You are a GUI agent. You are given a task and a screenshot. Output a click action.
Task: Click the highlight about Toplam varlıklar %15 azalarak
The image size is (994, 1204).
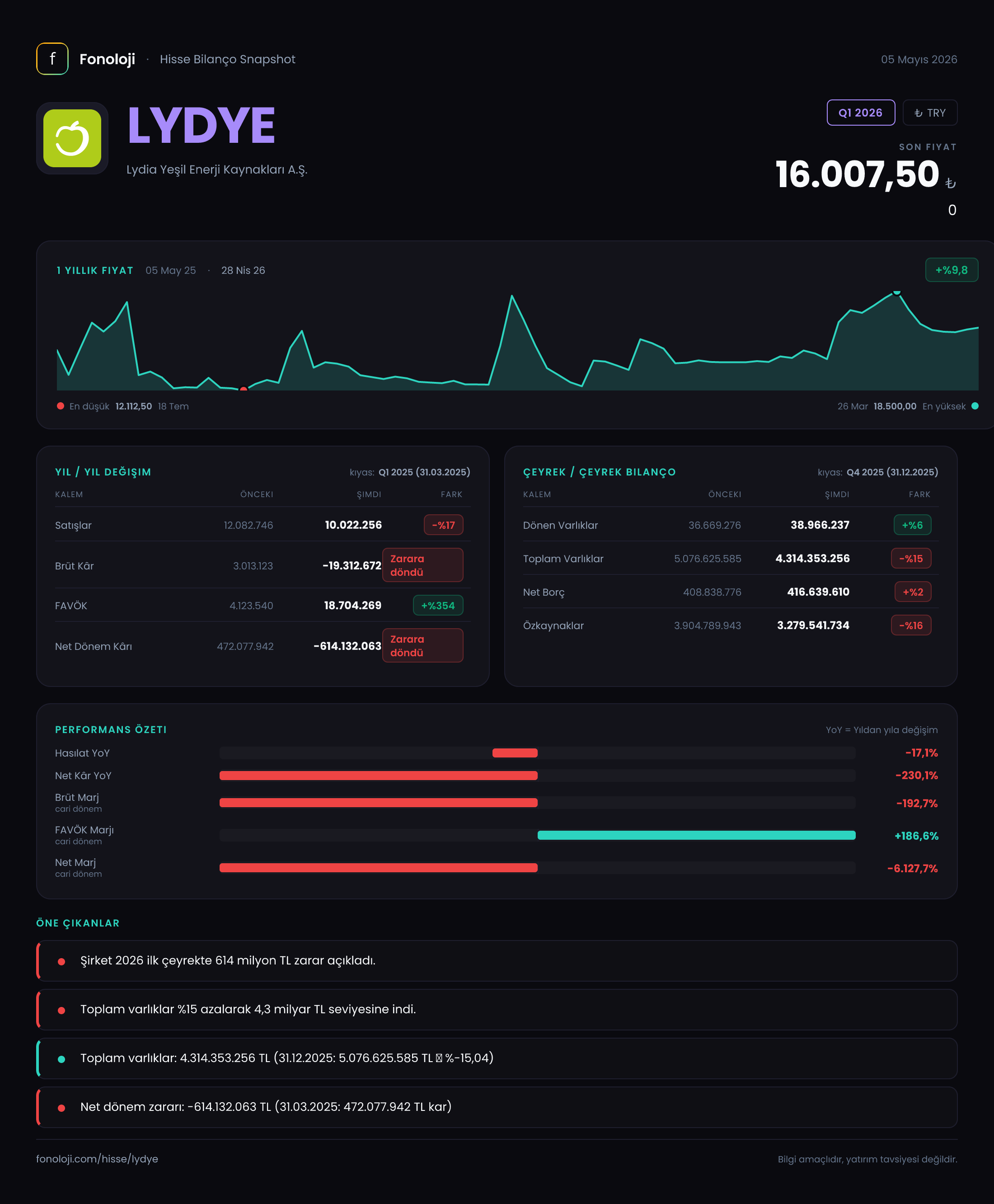pyautogui.click(x=497, y=1009)
